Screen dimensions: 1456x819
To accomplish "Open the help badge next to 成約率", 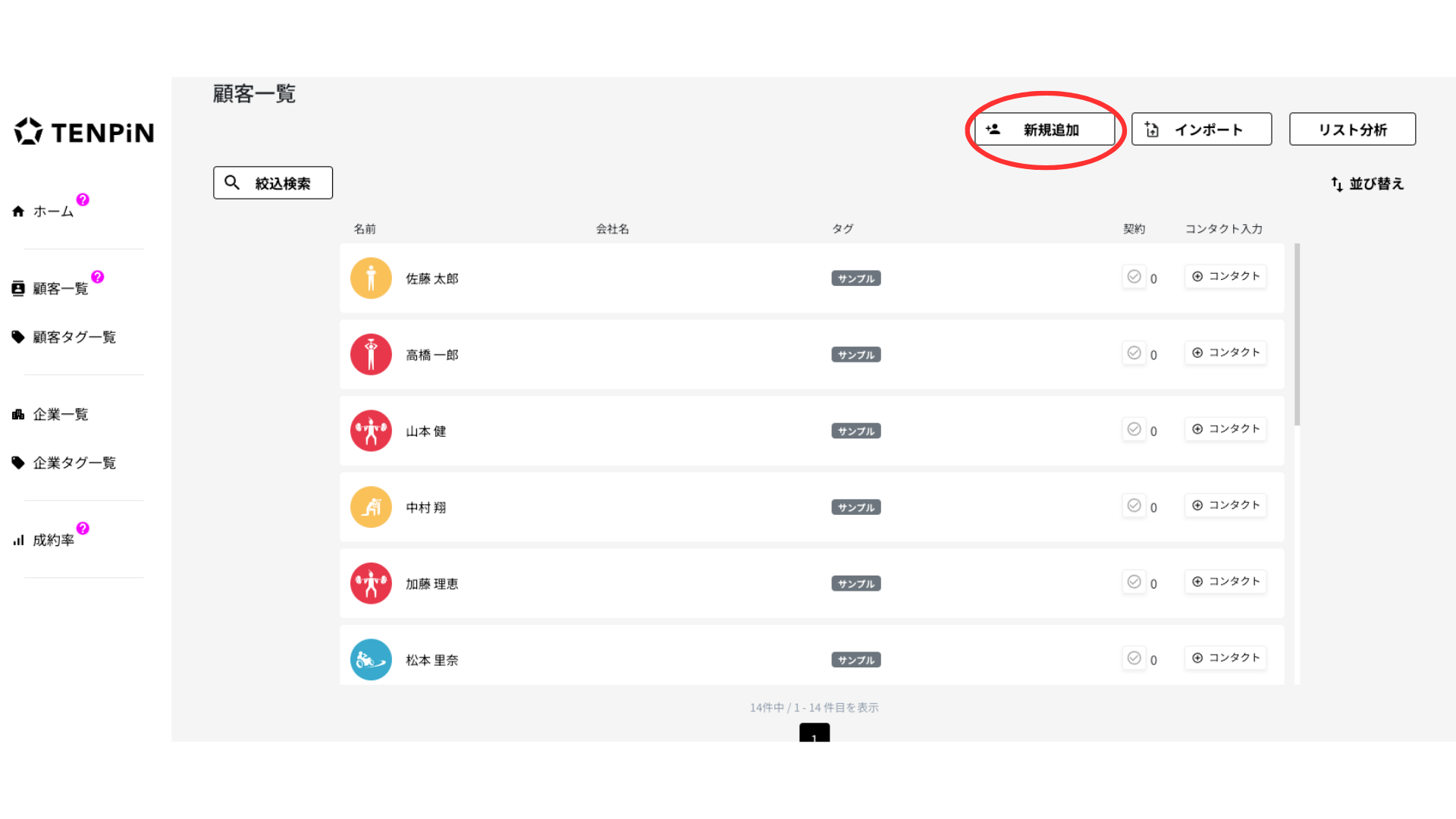I will click(x=83, y=528).
